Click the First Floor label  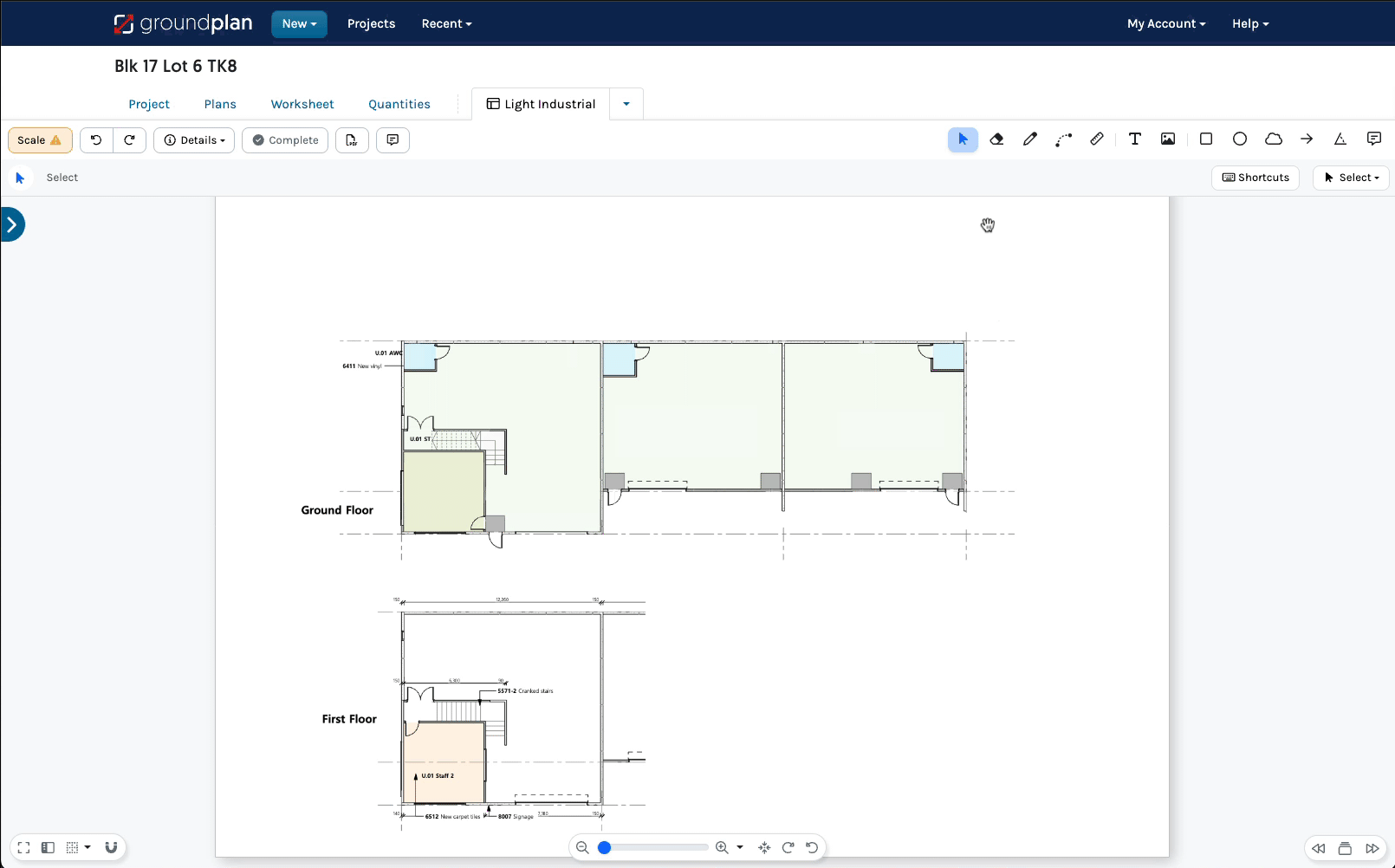(x=349, y=719)
